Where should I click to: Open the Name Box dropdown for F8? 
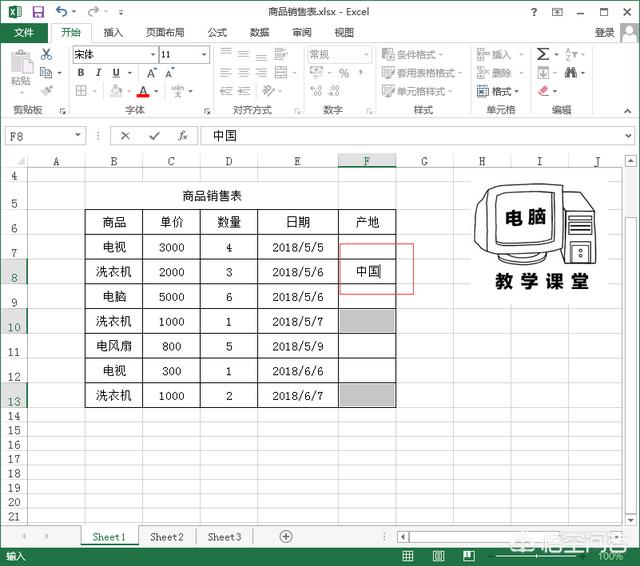tap(79, 136)
